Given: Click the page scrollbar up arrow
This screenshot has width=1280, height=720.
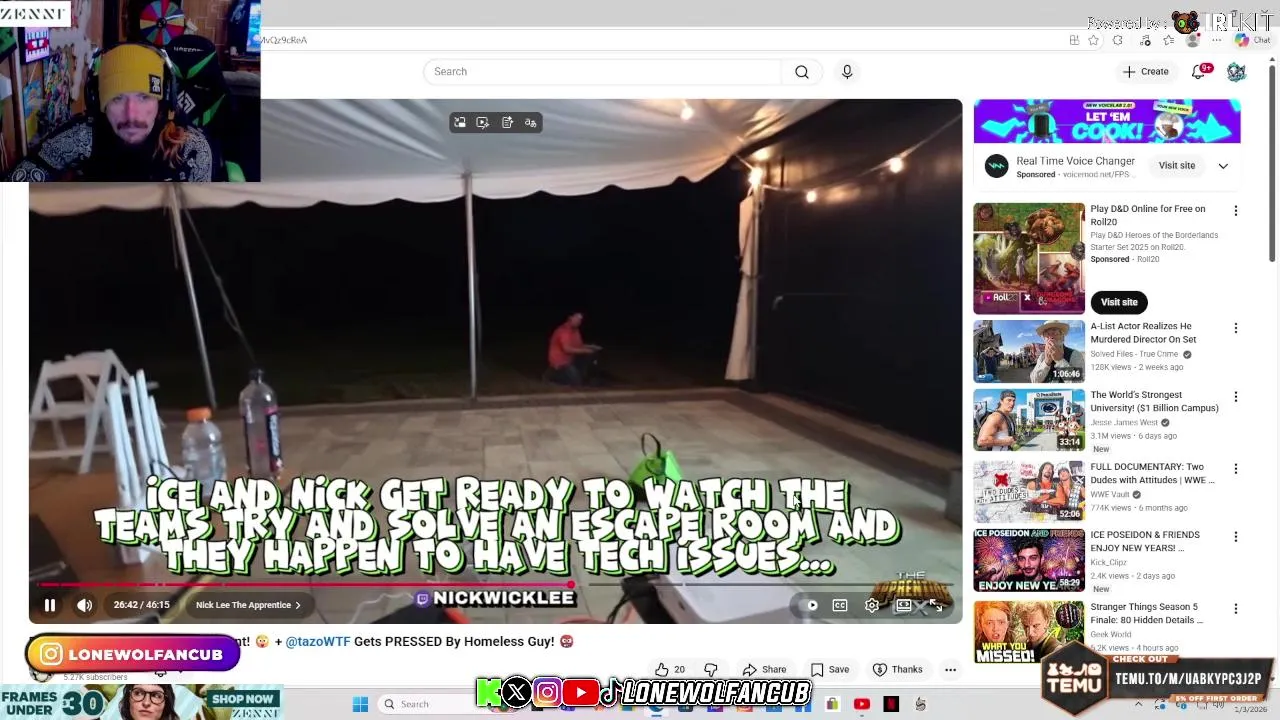Looking at the screenshot, I should 1273,58.
